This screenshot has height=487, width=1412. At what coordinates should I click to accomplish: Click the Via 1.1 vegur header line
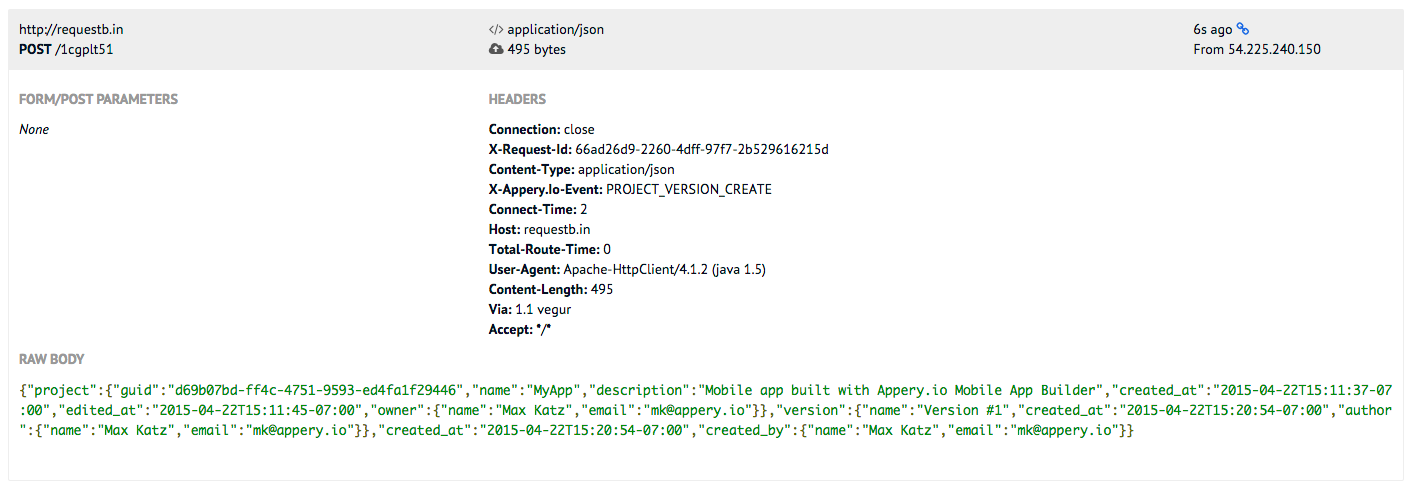[530, 310]
